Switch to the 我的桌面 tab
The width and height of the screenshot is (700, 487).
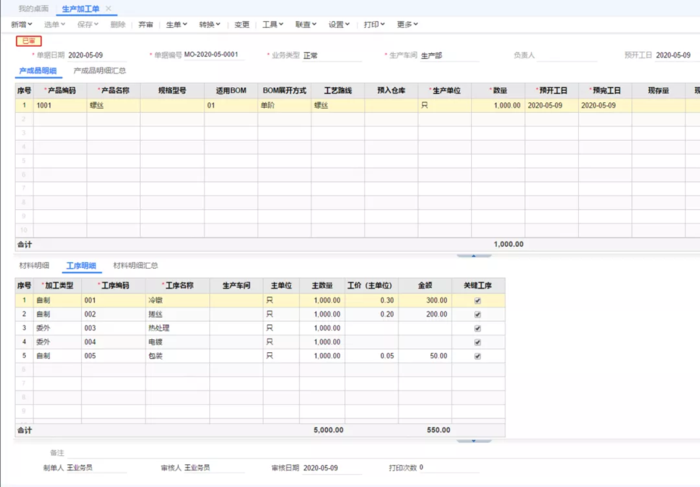tap(33, 8)
